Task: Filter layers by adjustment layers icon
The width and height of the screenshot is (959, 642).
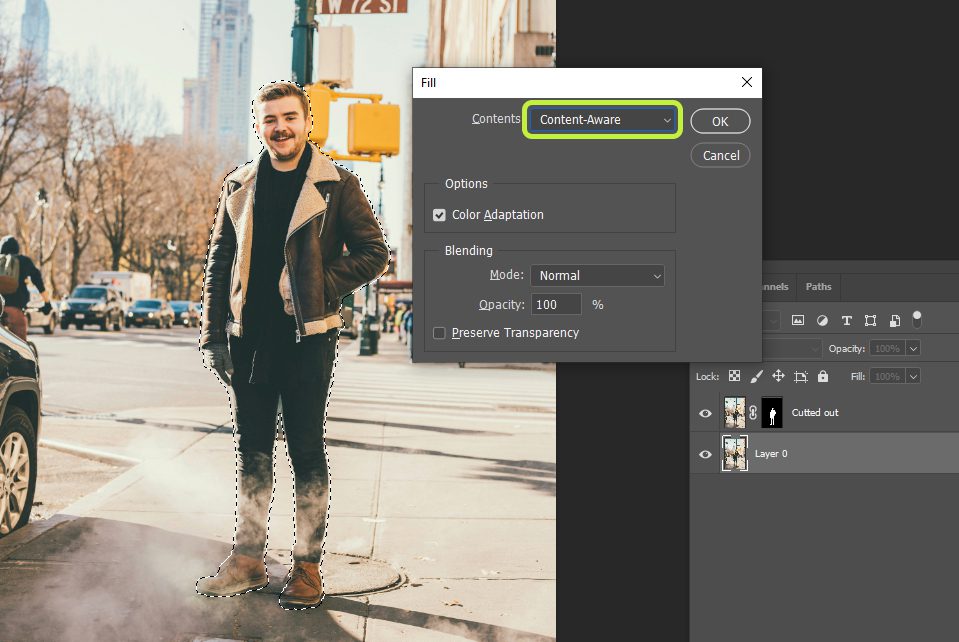Action: point(822,320)
